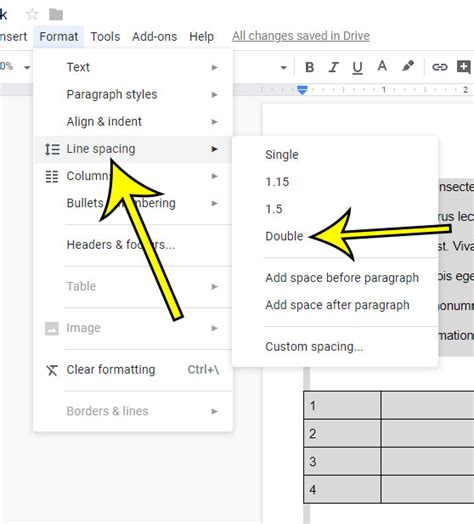
Task: Open the Tools menu
Action: coord(105,36)
